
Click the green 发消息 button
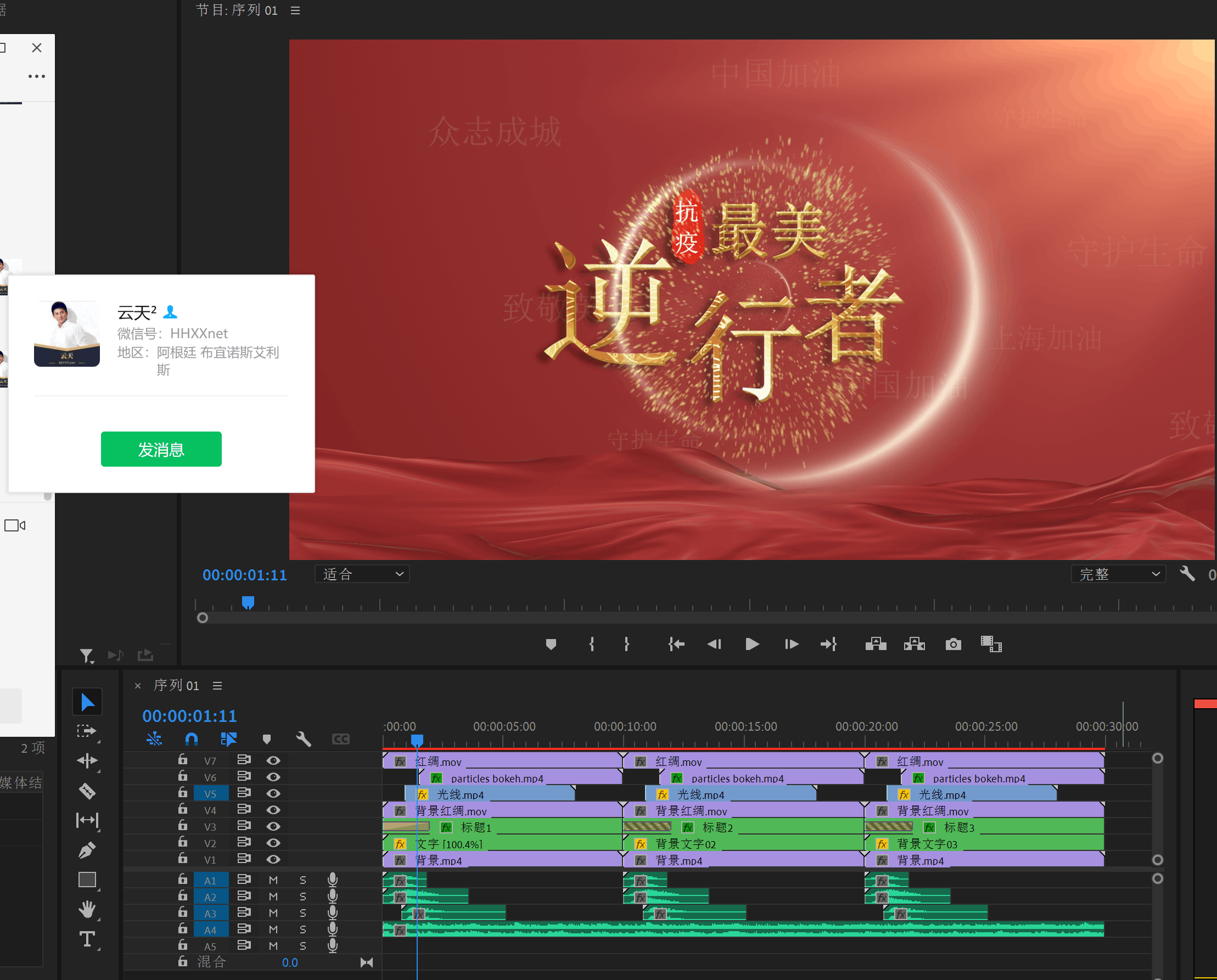pos(161,449)
